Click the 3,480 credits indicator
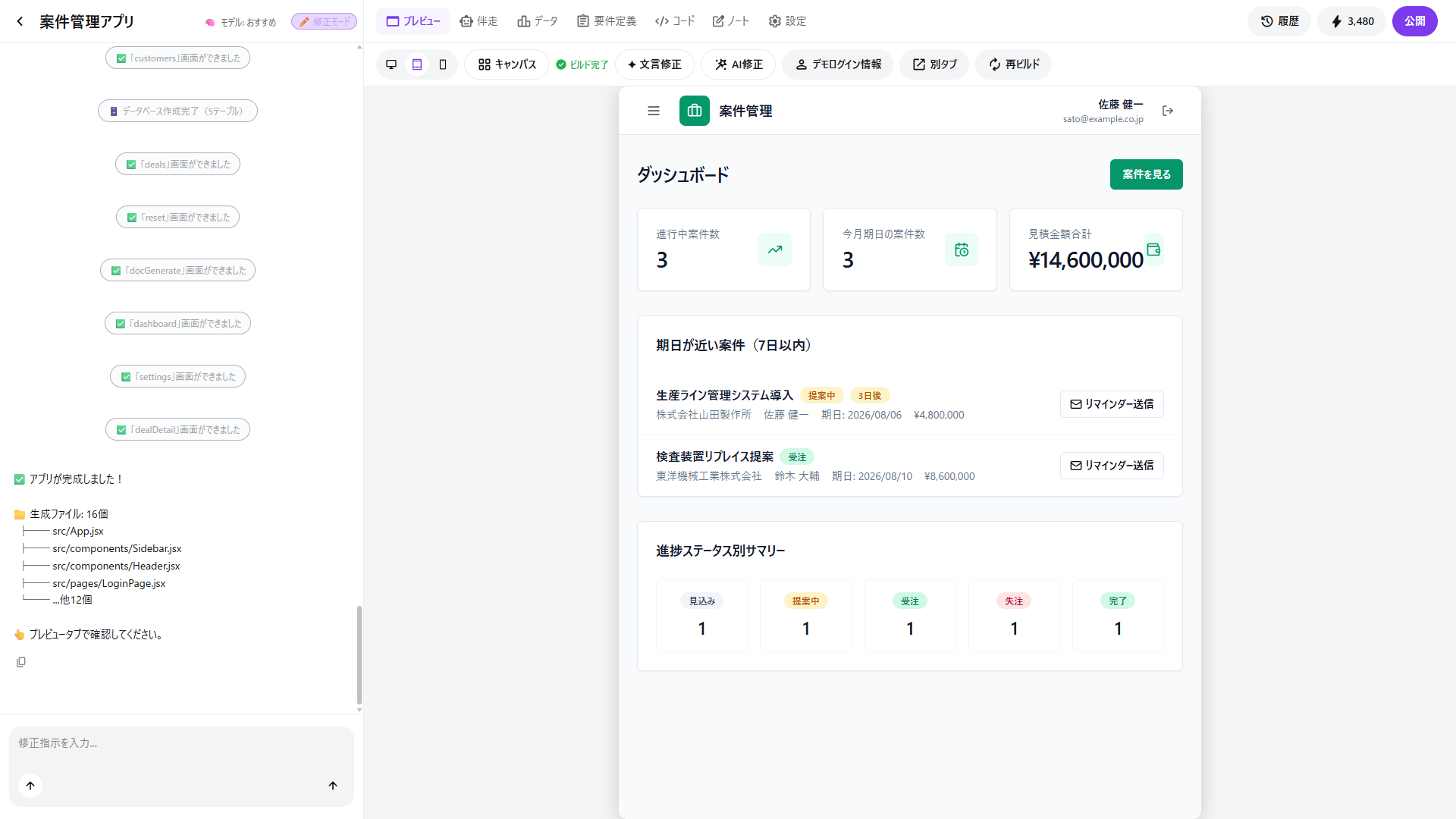Viewport: 1456px width, 819px height. pyautogui.click(x=1352, y=21)
